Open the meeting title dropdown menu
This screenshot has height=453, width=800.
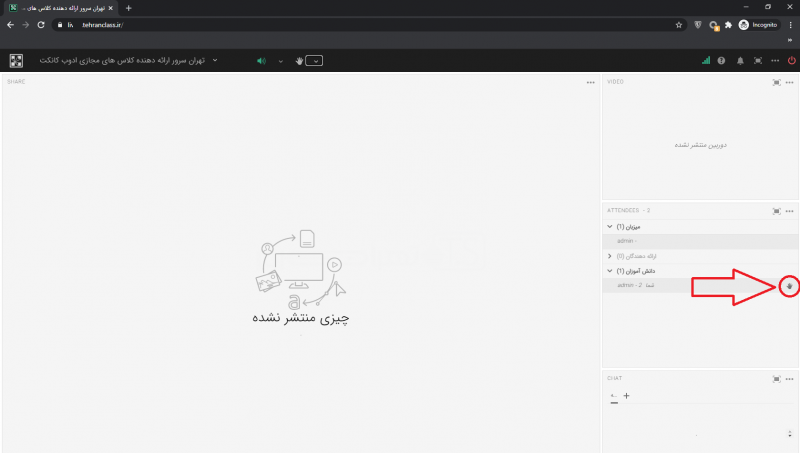coord(215,61)
